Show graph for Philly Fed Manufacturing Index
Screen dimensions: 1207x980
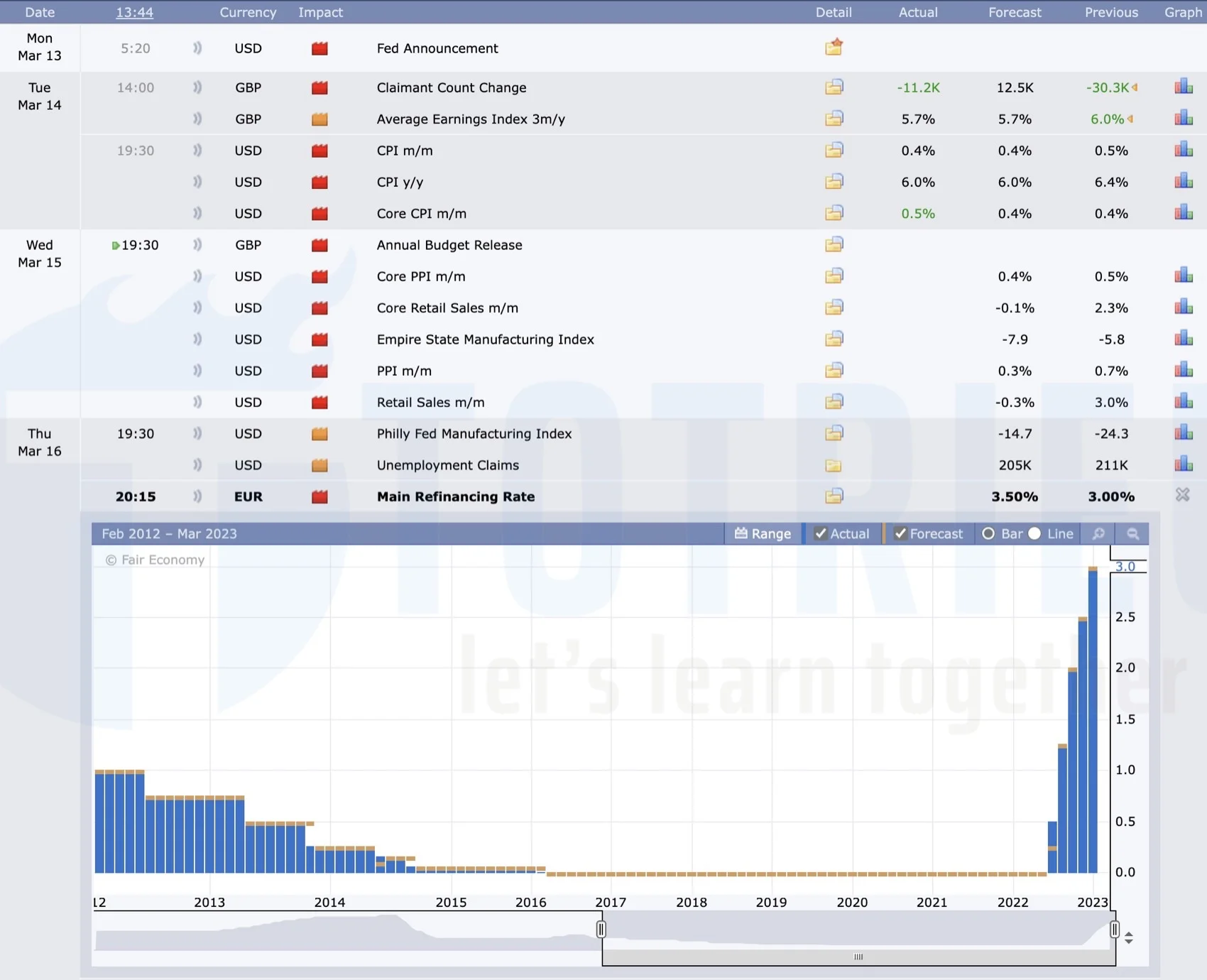click(1183, 433)
